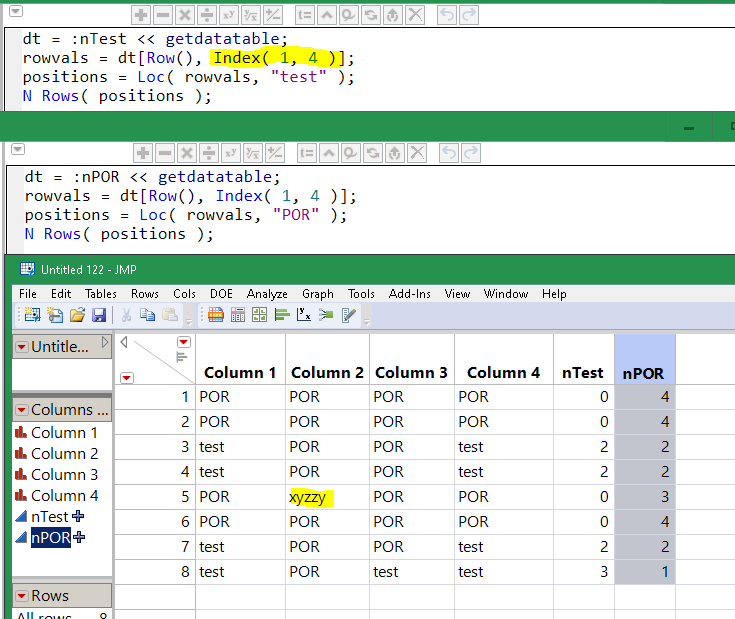Click the Open folder toolbar icon
Screen dimensions: 735x619
coord(77,316)
